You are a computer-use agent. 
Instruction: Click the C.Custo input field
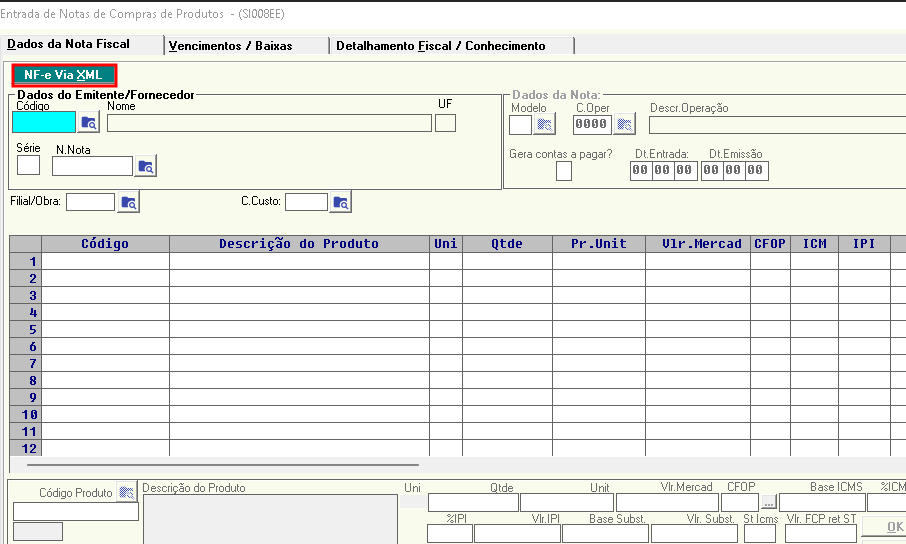306,202
